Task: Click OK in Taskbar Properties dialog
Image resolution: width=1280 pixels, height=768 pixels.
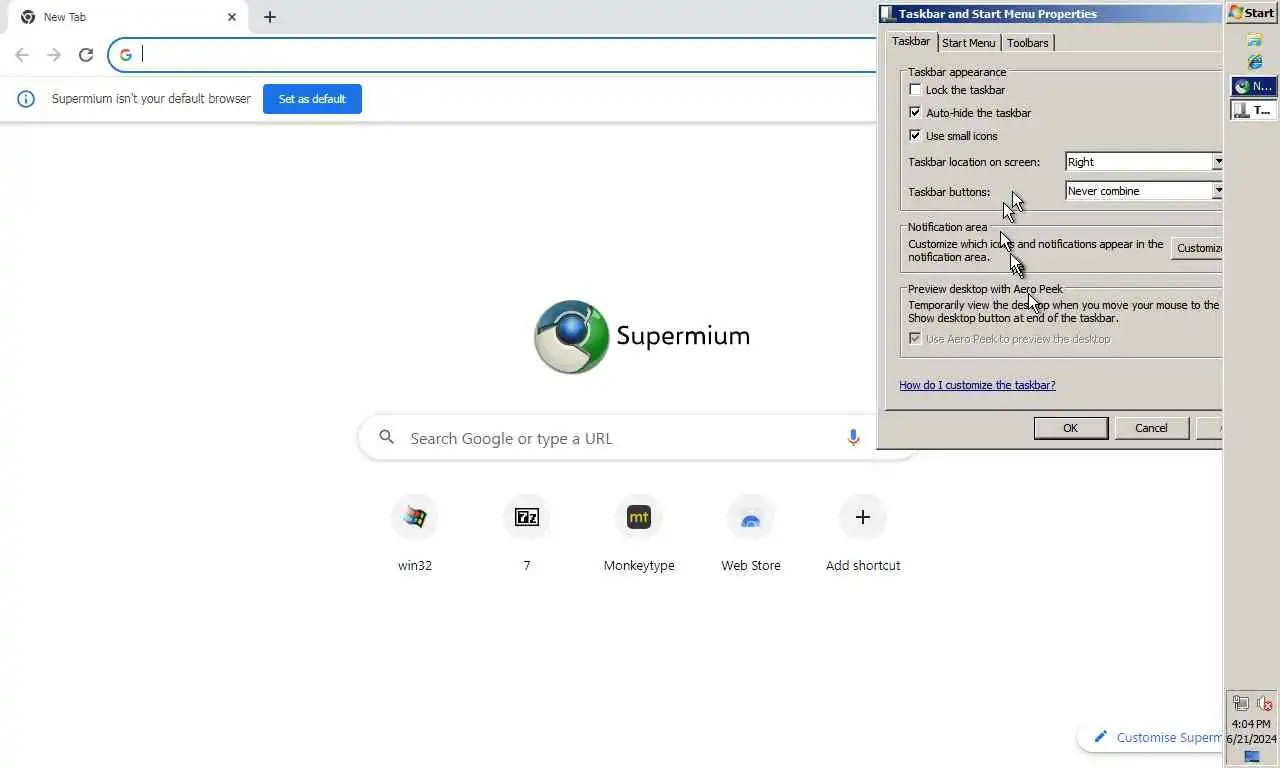Action: [x=1070, y=428]
